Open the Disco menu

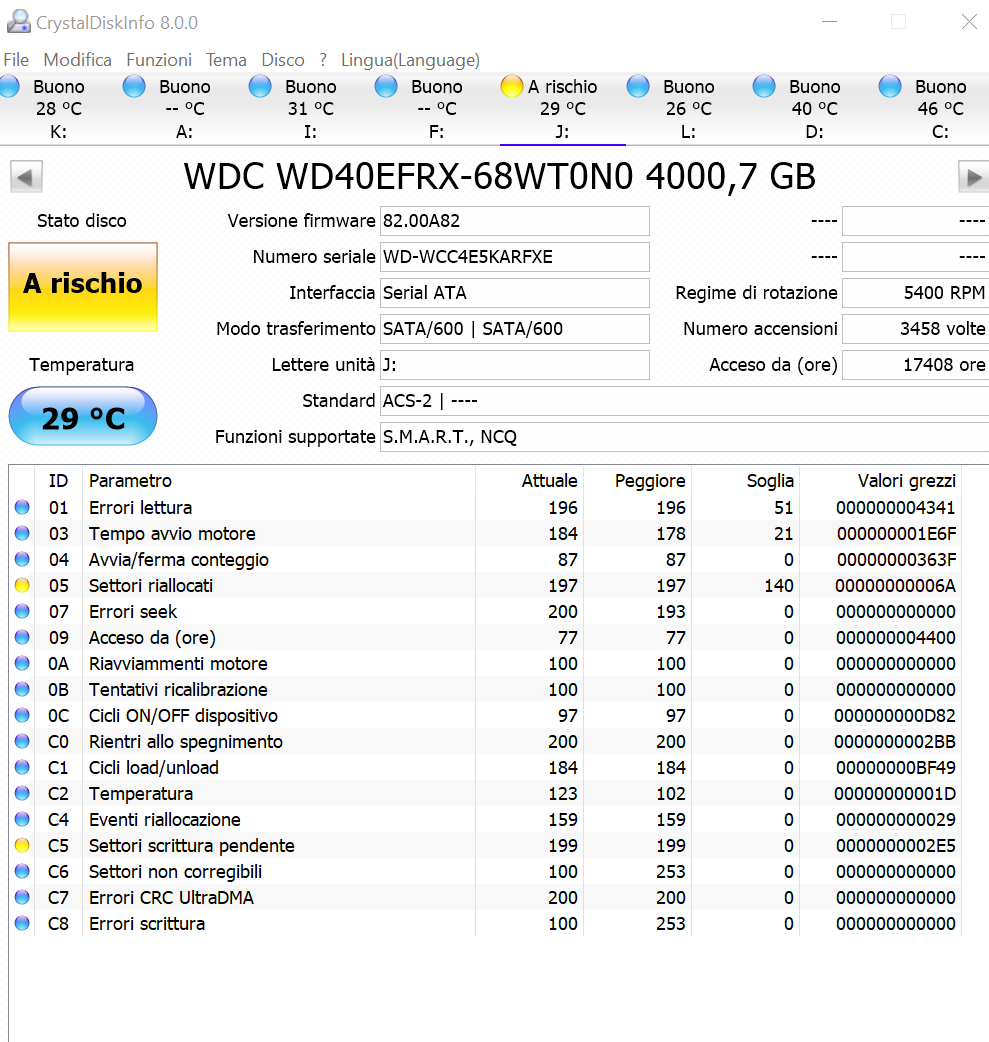[x=282, y=60]
